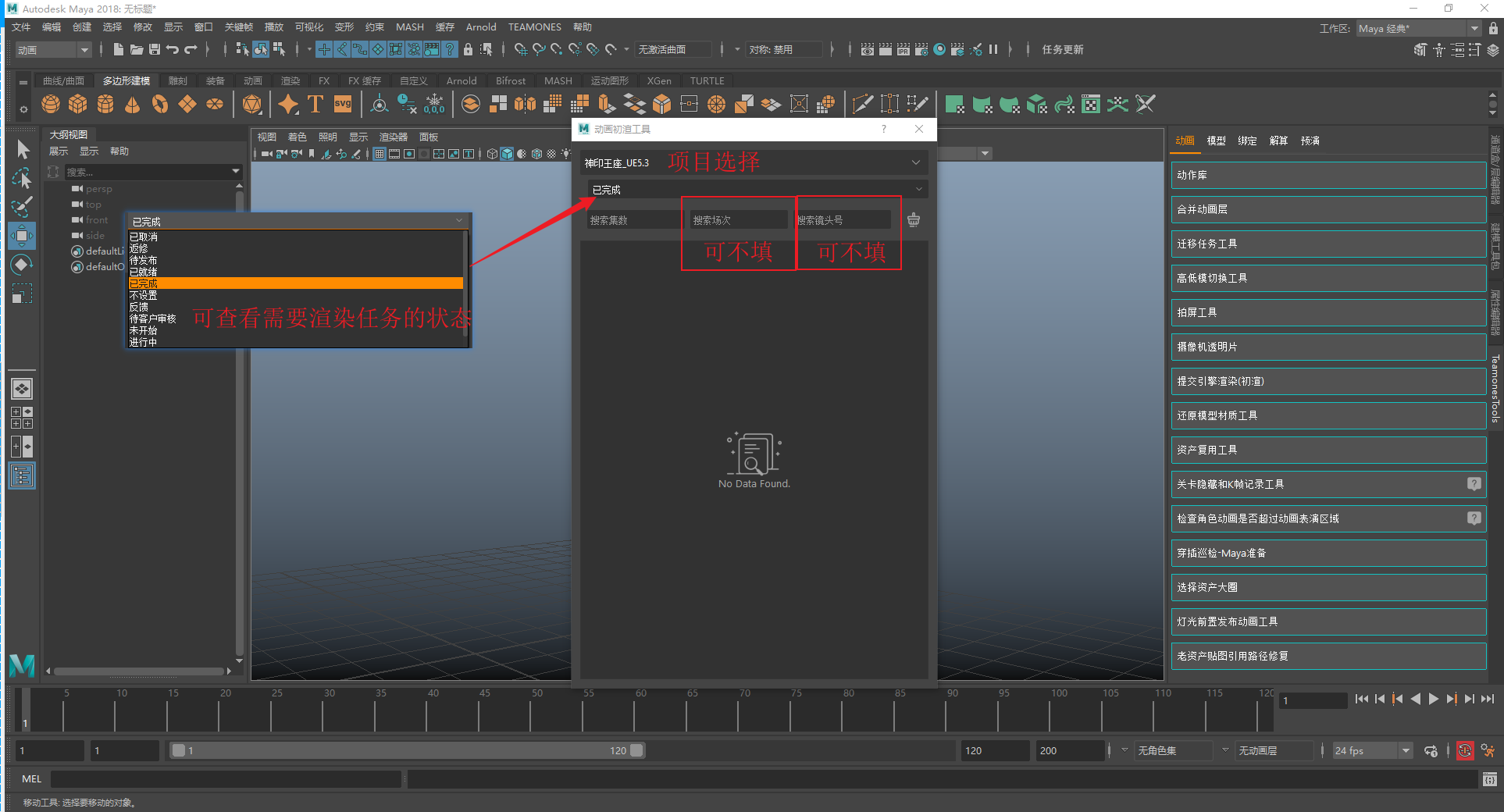
Task: Switch to the Arnold shelf tab
Action: click(x=461, y=80)
